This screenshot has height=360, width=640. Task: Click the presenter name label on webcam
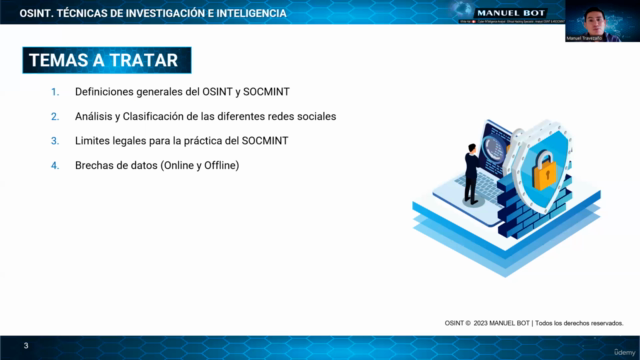point(584,38)
